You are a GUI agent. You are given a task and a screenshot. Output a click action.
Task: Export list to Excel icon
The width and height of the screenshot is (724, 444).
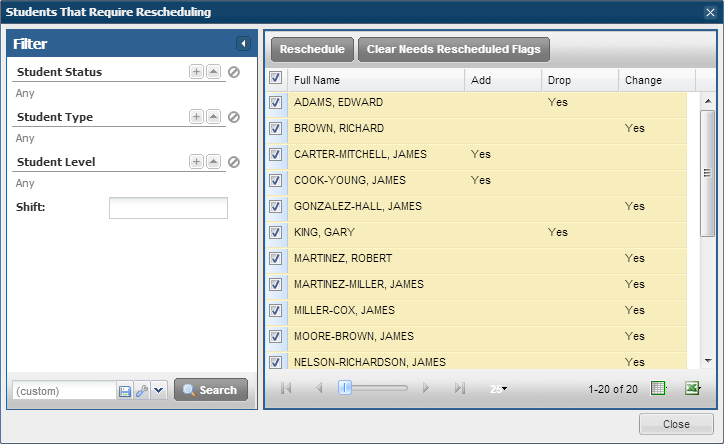coord(693,388)
